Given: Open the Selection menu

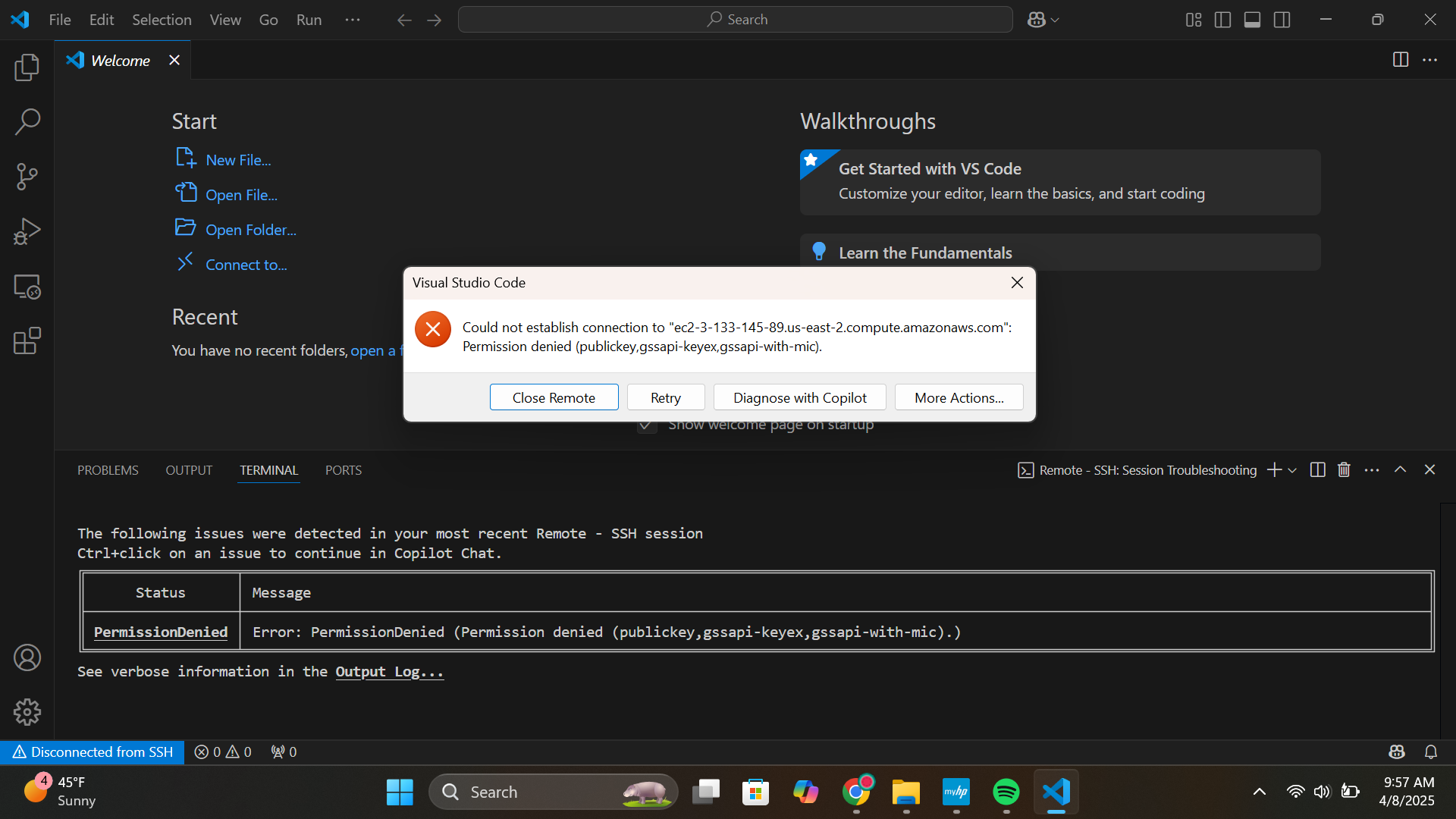Looking at the screenshot, I should click(x=162, y=20).
